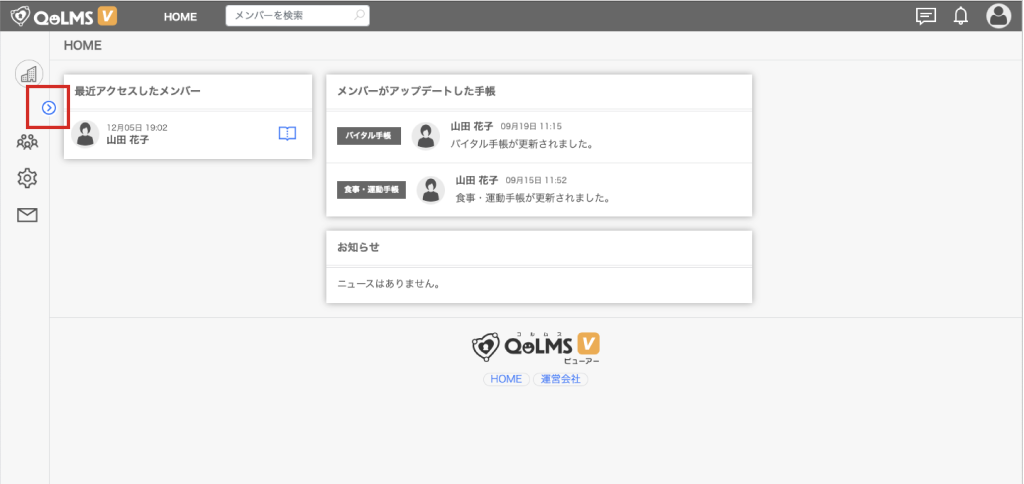
Task: Open the HOME menu in top bar
Action: pyautogui.click(x=180, y=17)
